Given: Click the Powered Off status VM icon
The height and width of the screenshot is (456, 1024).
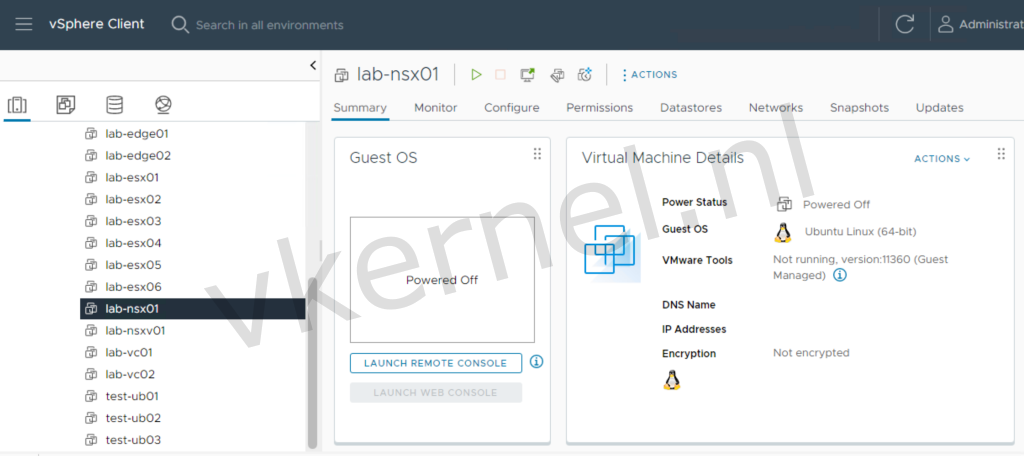Looking at the screenshot, I should point(784,204).
